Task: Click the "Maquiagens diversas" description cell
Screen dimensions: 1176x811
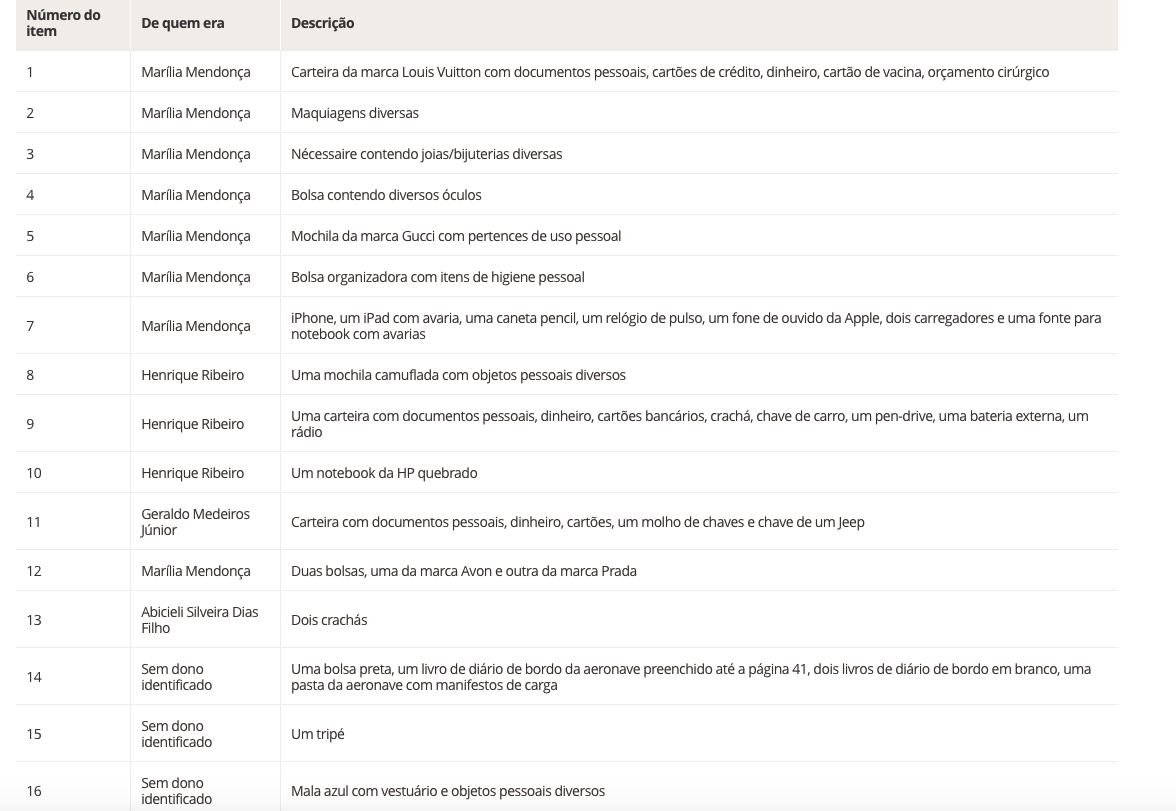Action: coord(354,113)
